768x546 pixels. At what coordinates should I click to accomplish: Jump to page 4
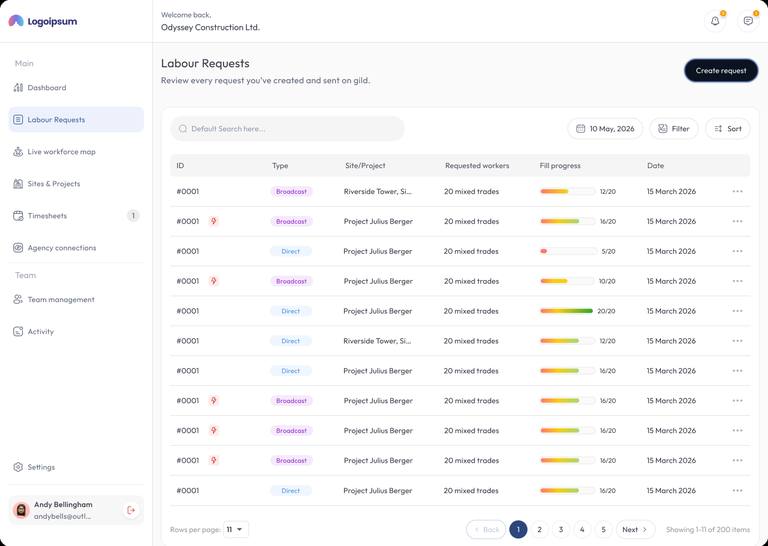(582, 529)
